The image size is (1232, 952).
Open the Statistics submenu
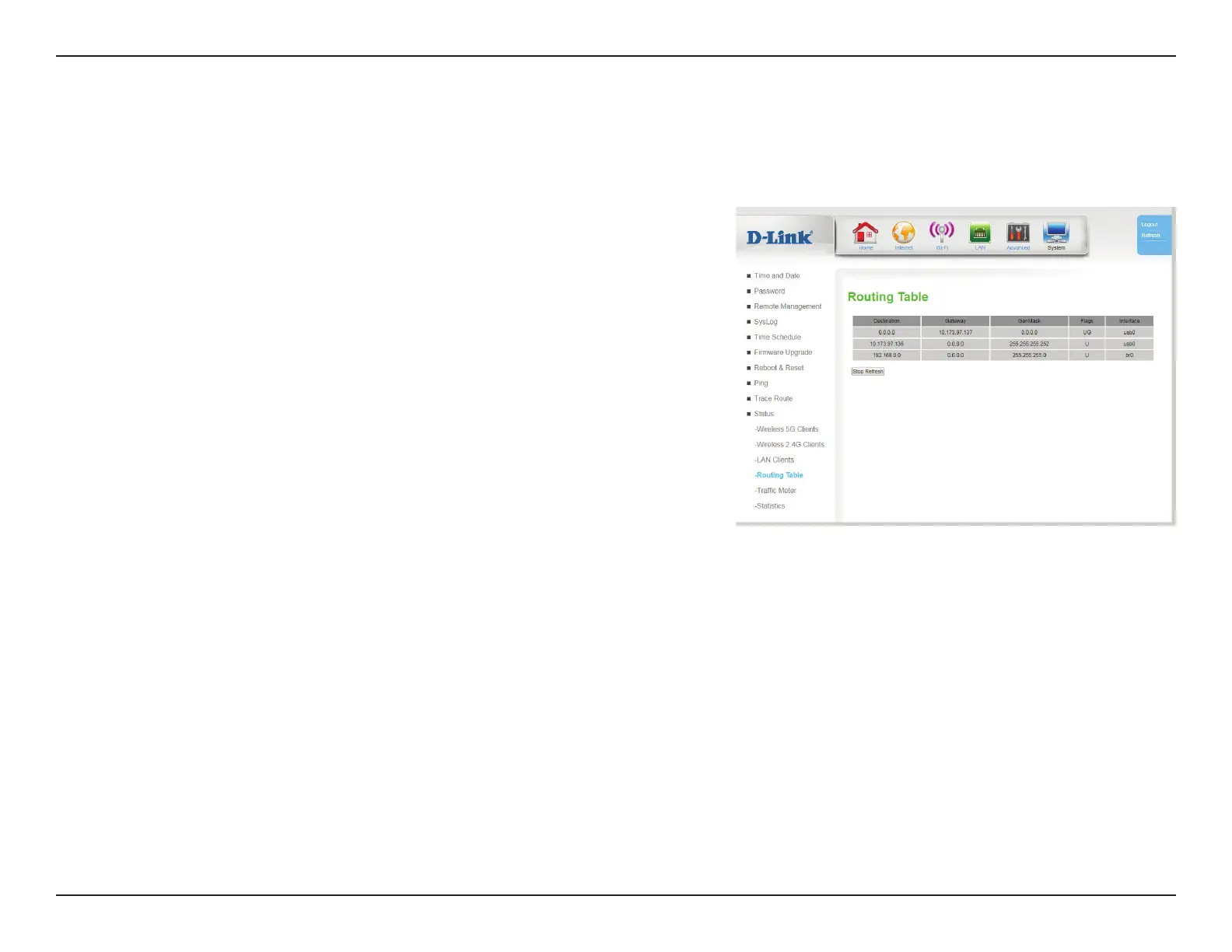click(770, 506)
